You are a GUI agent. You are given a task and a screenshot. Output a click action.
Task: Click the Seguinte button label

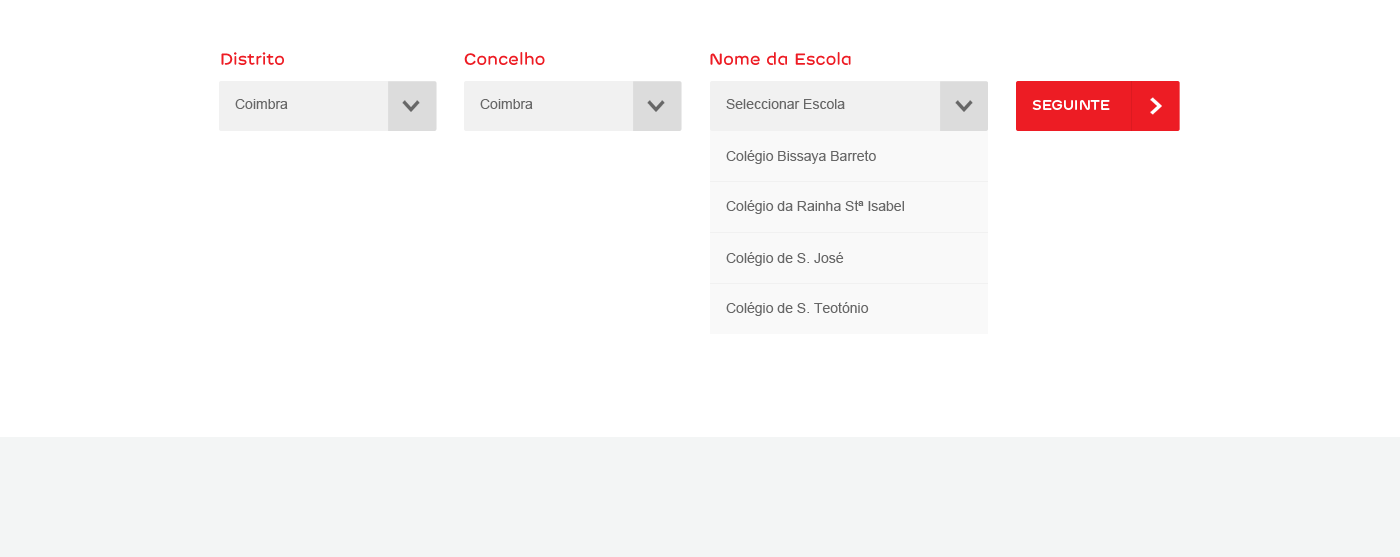pyautogui.click(x=1071, y=105)
